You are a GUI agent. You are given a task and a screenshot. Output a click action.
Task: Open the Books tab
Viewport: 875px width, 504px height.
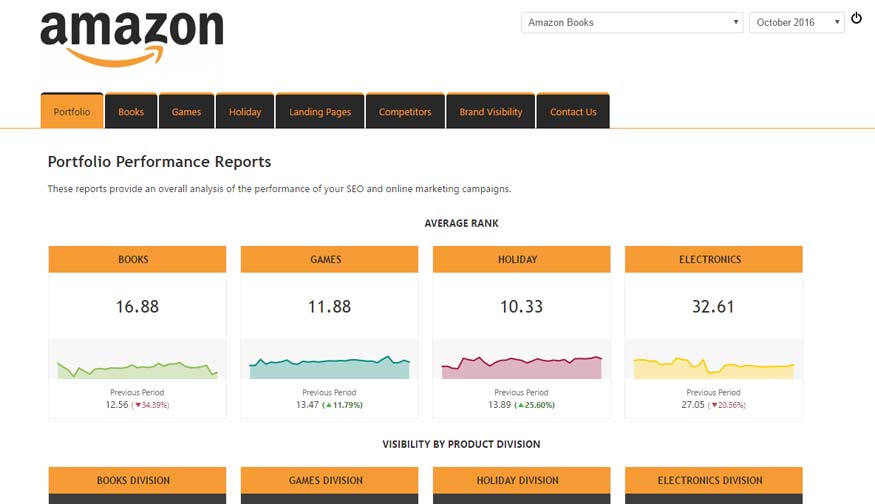pos(131,112)
